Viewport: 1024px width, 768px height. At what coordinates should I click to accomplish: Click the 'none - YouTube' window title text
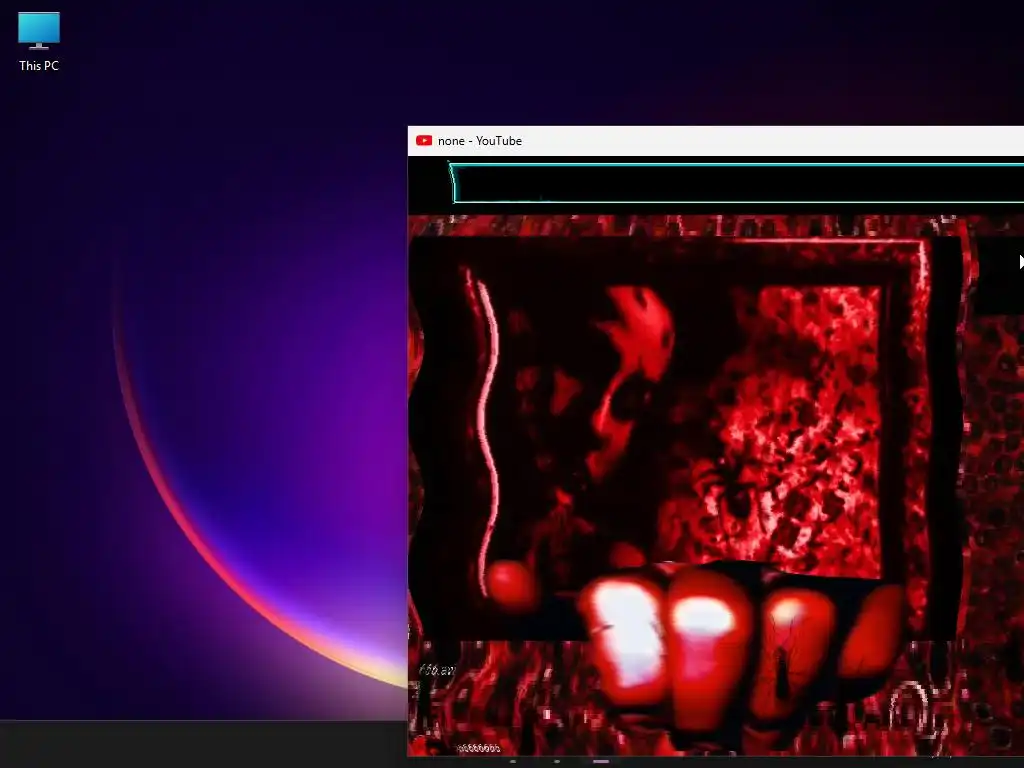(x=479, y=141)
